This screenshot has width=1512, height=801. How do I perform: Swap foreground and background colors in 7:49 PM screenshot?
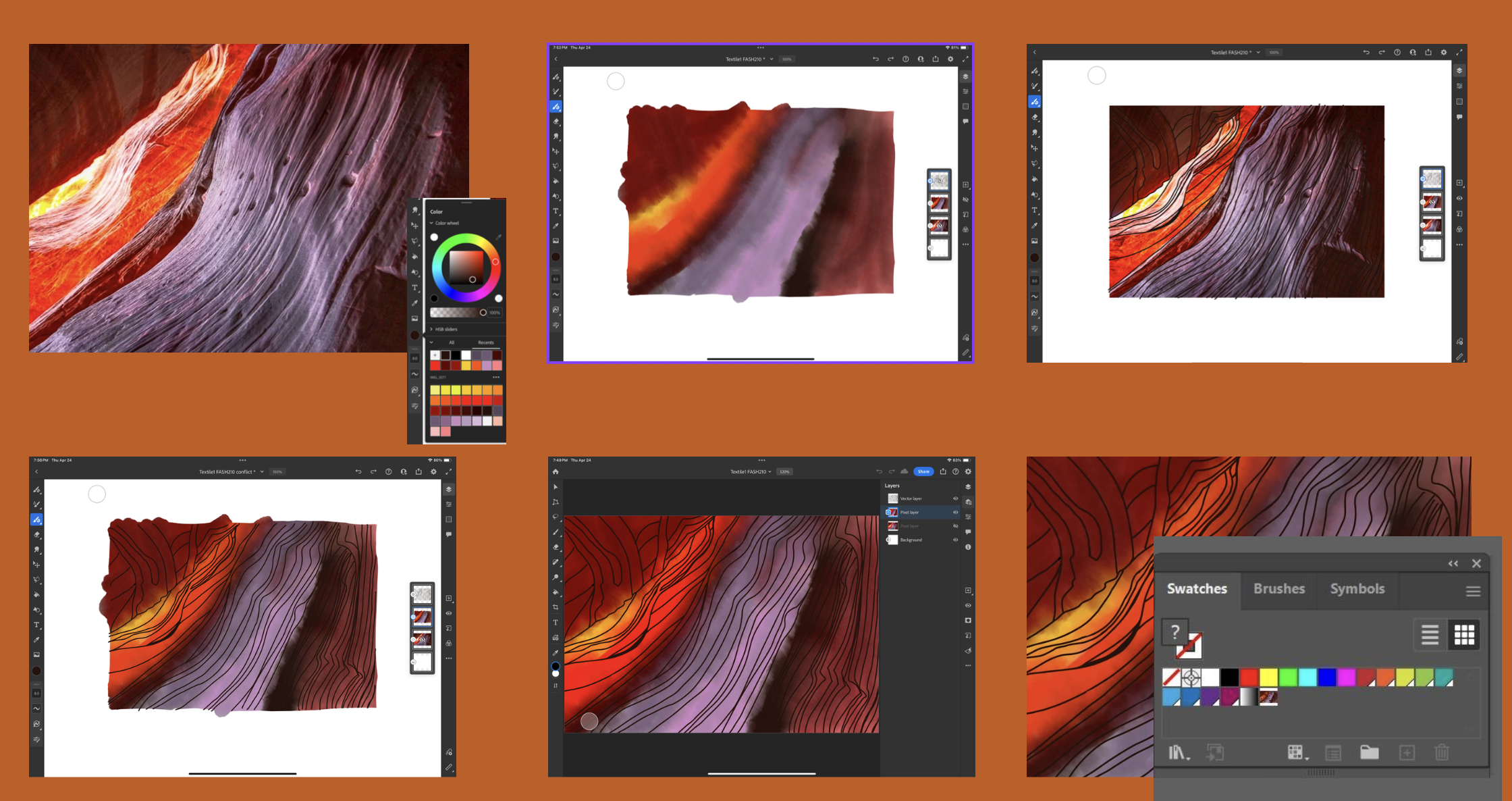[x=556, y=686]
